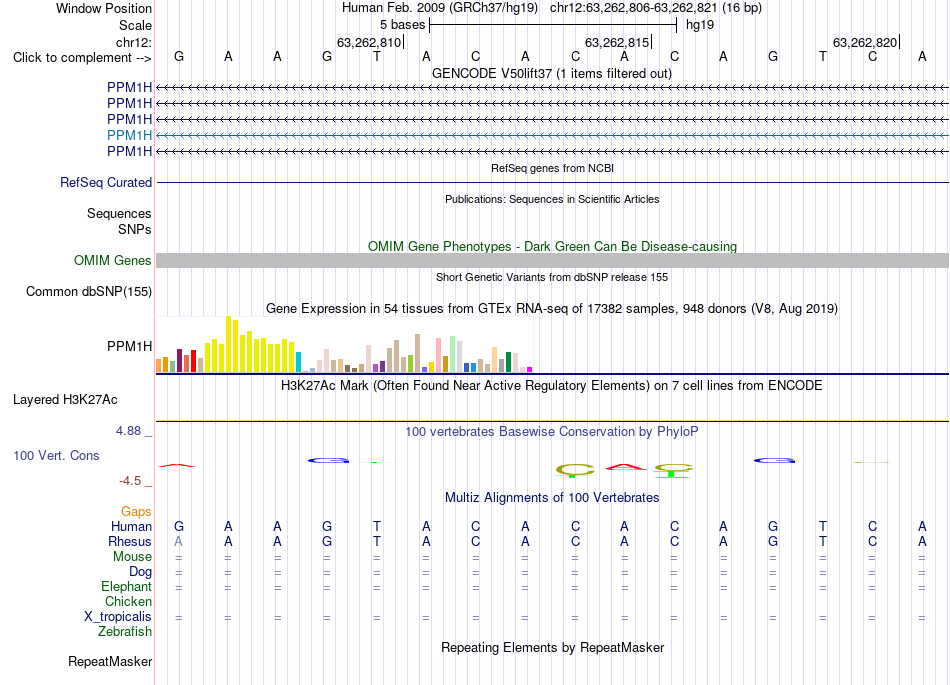Screen dimensions: 950x685
Task: Click the gray OMIM Genes item bar
Action: [552, 260]
